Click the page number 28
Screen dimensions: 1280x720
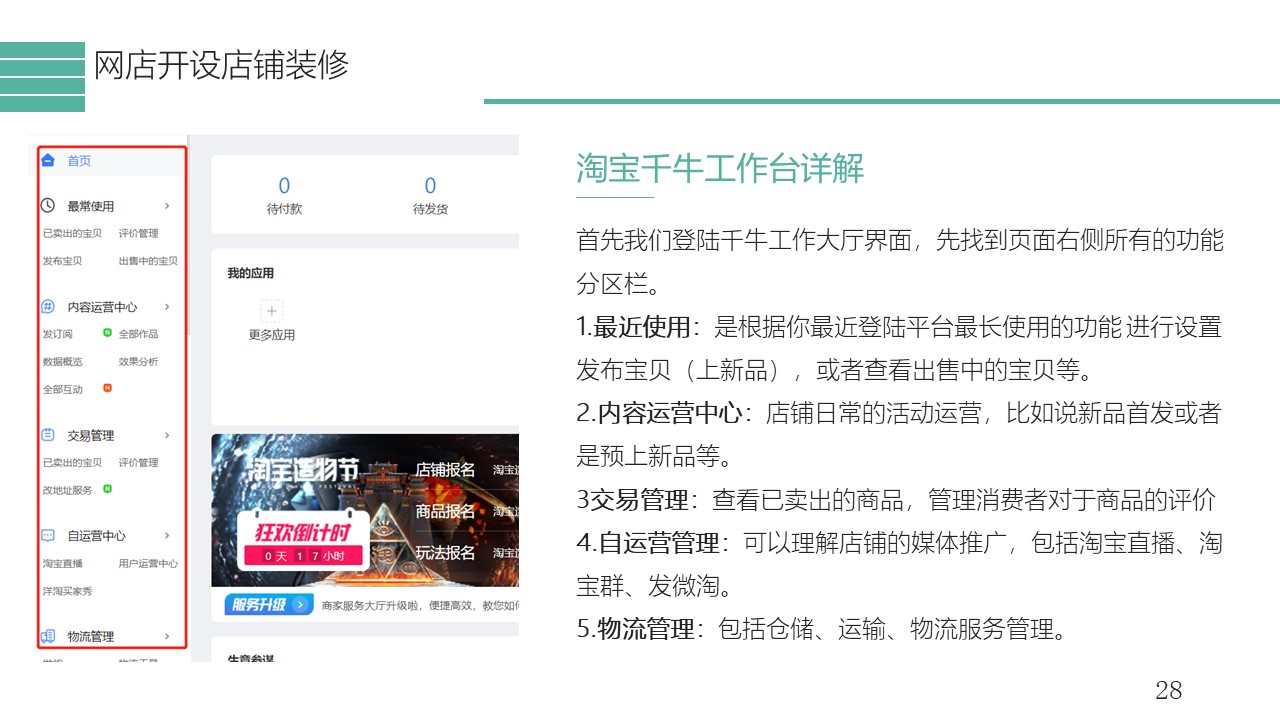click(1168, 689)
